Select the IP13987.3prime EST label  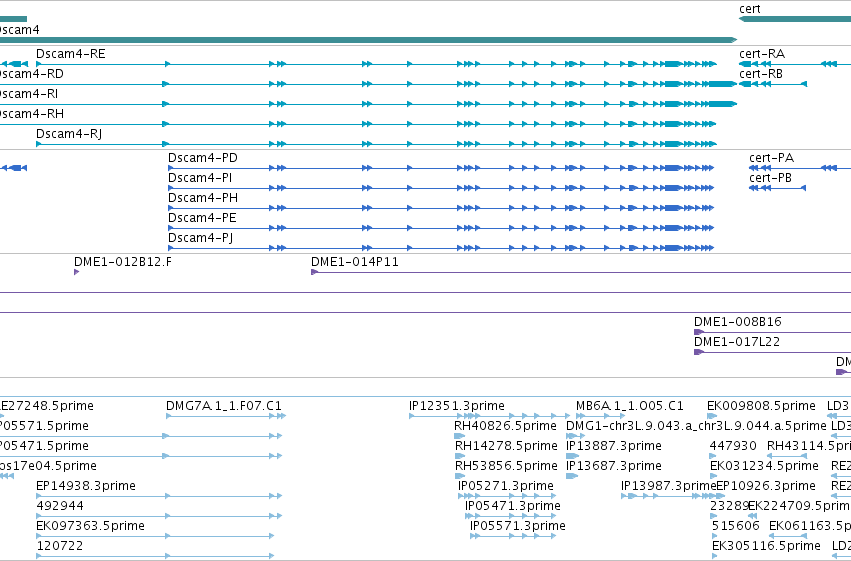(x=669, y=486)
